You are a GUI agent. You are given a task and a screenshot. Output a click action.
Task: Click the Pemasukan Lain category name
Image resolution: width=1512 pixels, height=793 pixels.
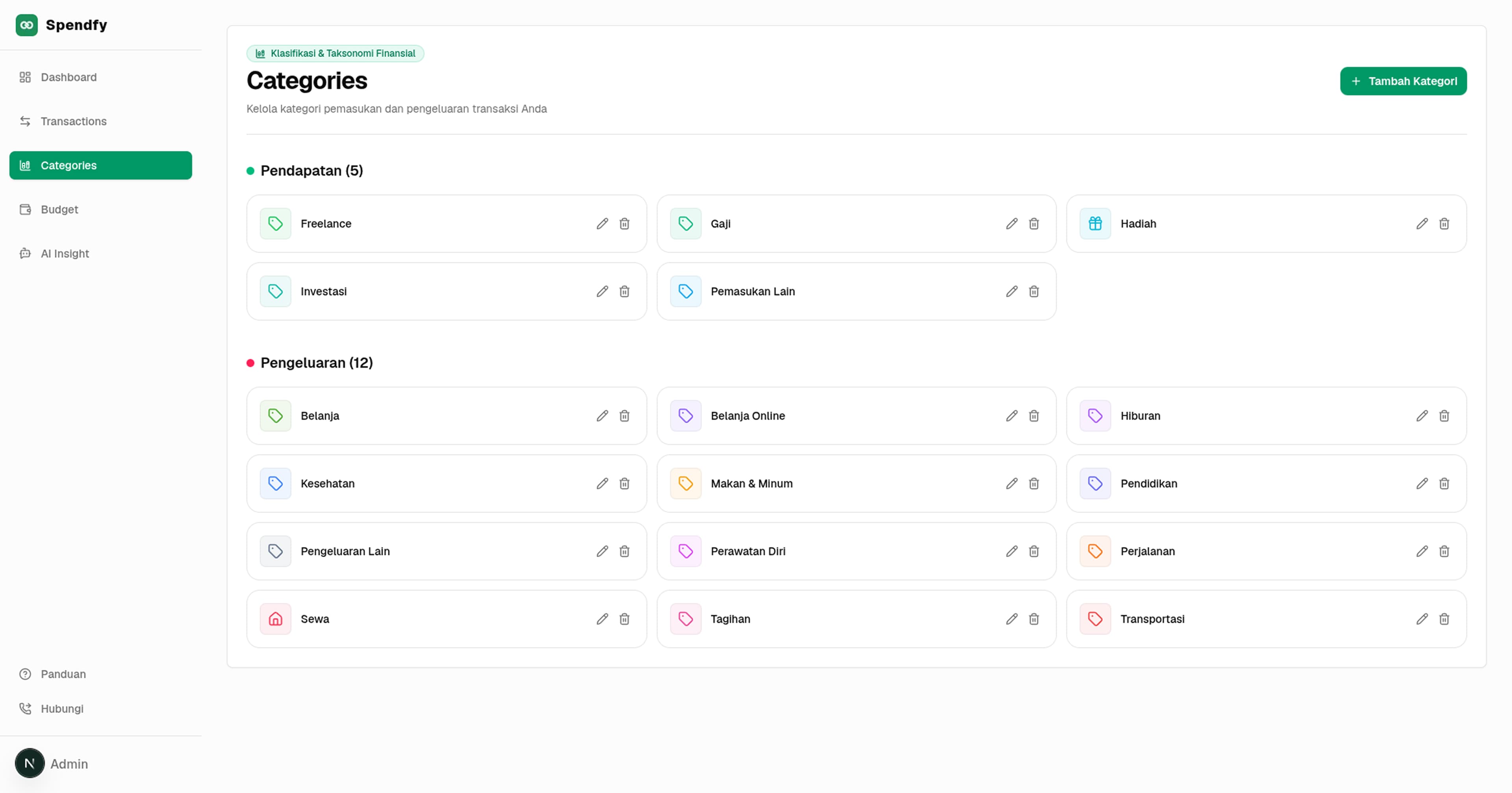point(752,291)
